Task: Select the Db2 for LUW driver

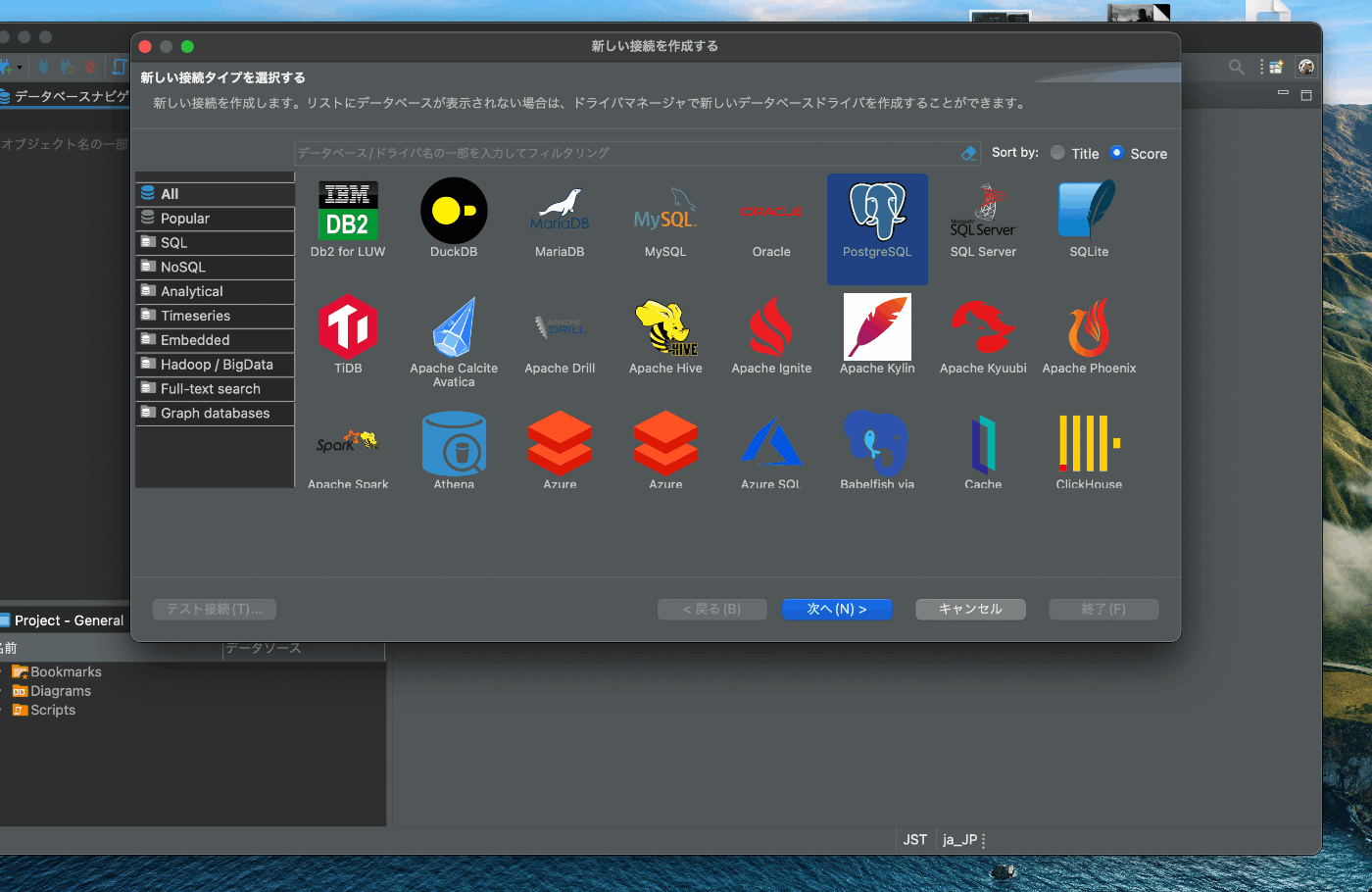Action: pos(348,211)
